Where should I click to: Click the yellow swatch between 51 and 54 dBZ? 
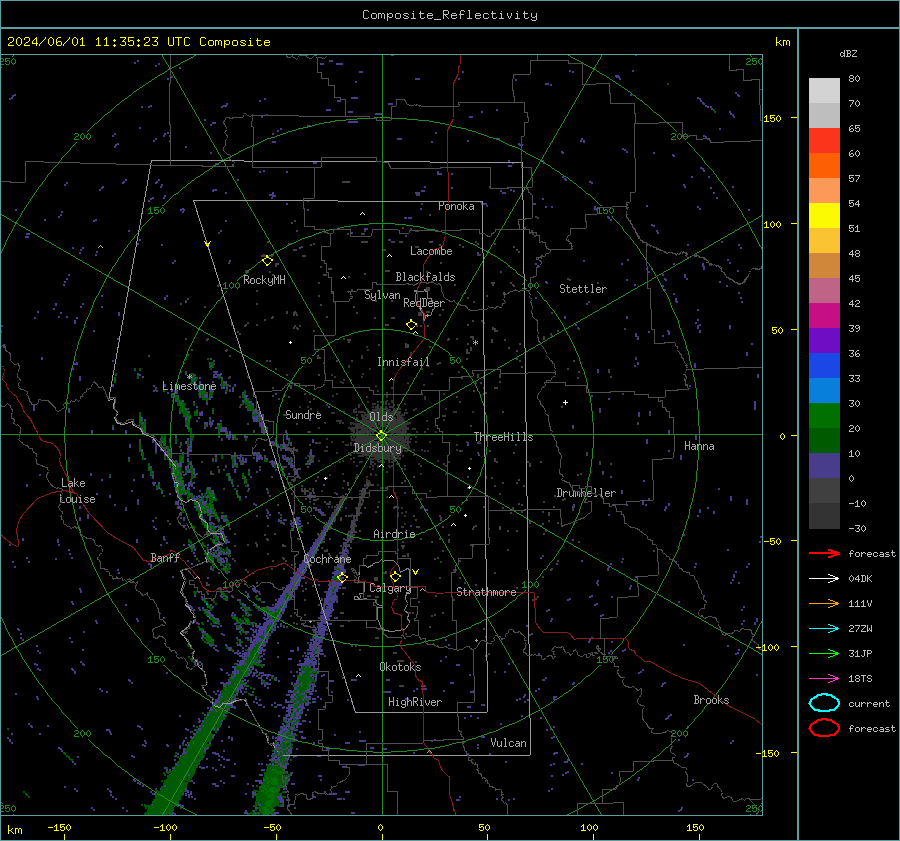tap(824, 216)
